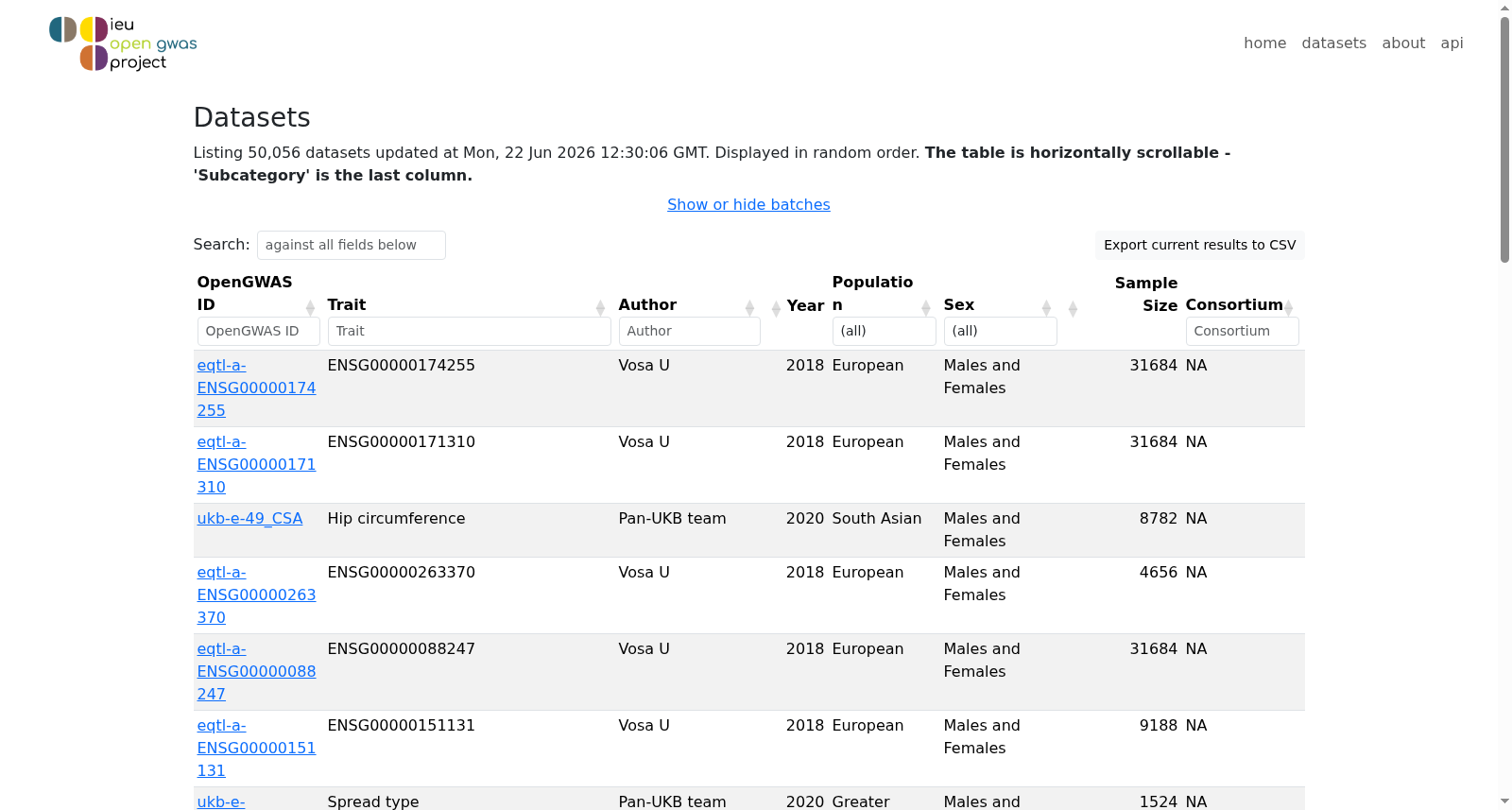Sort table by Sex column arrows

1046,307
